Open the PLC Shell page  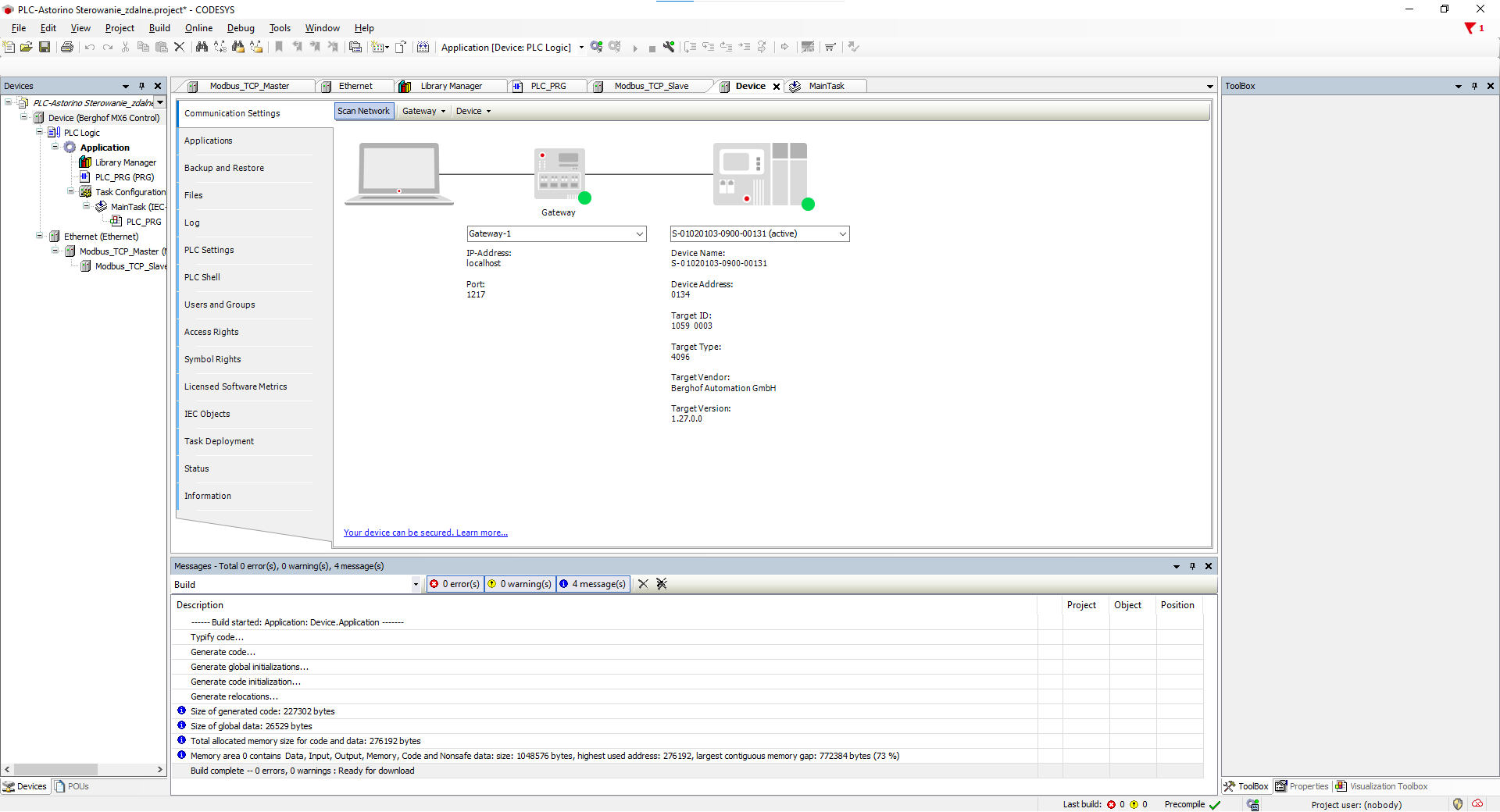[x=202, y=277]
